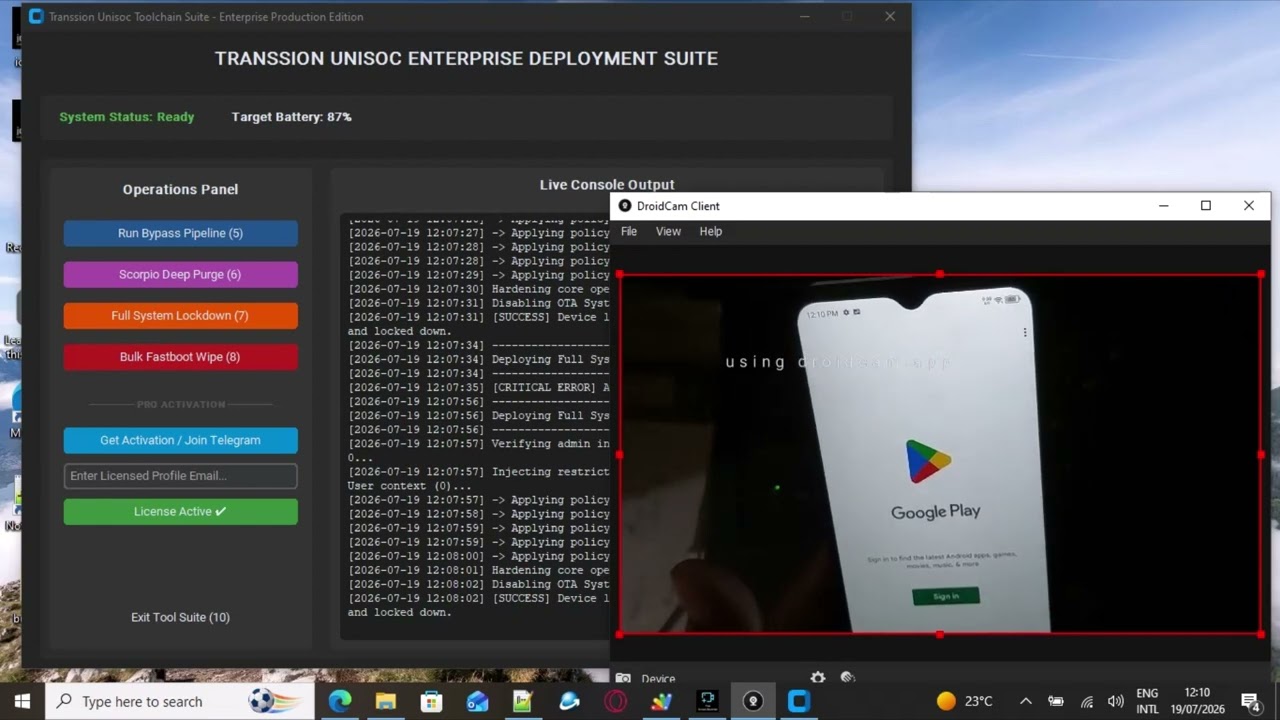Click the [CRITICAL ERROR] console line
The height and width of the screenshot is (720, 1280).
pos(478,387)
